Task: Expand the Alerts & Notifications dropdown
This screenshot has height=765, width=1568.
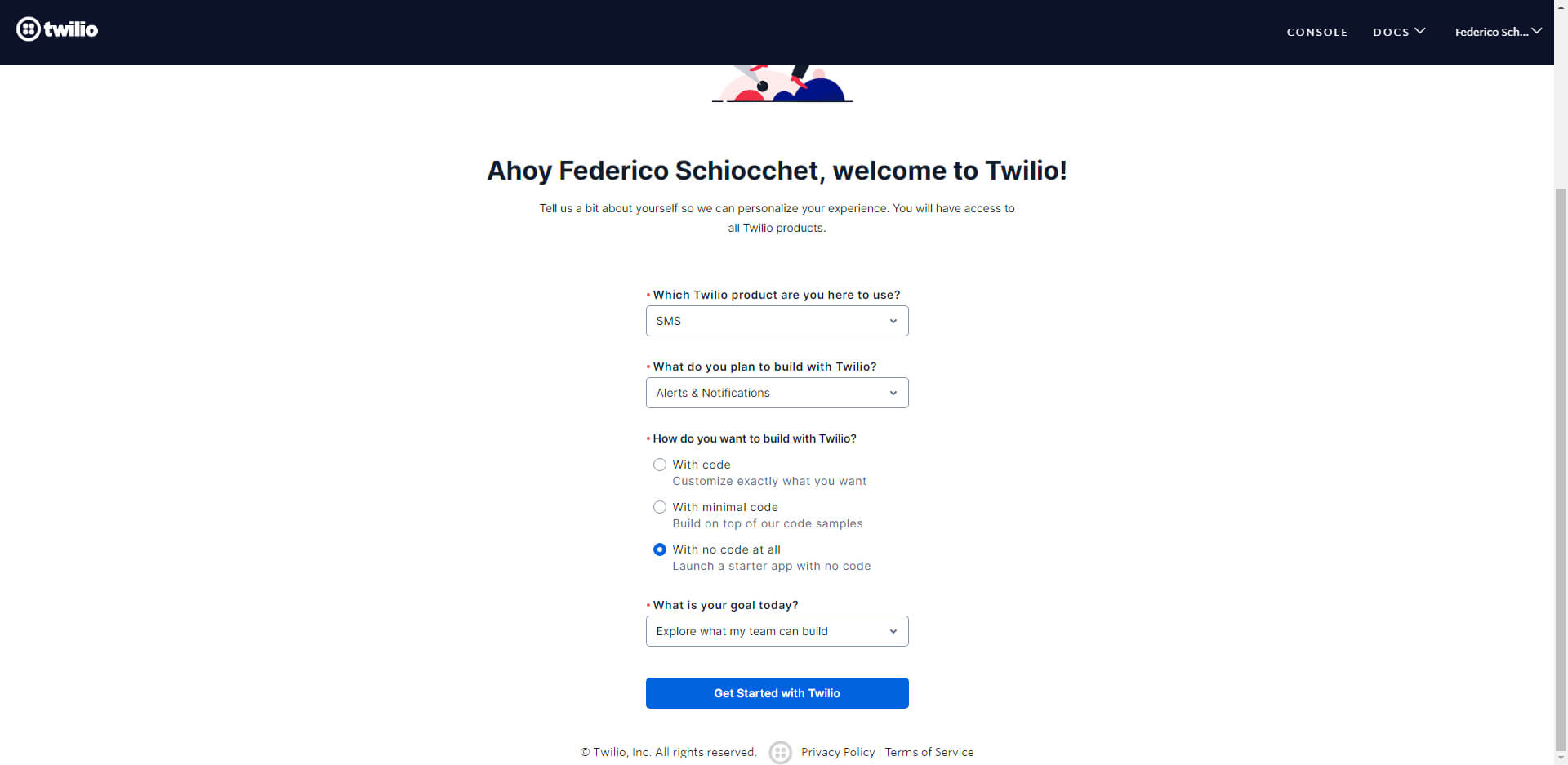Action: (777, 393)
